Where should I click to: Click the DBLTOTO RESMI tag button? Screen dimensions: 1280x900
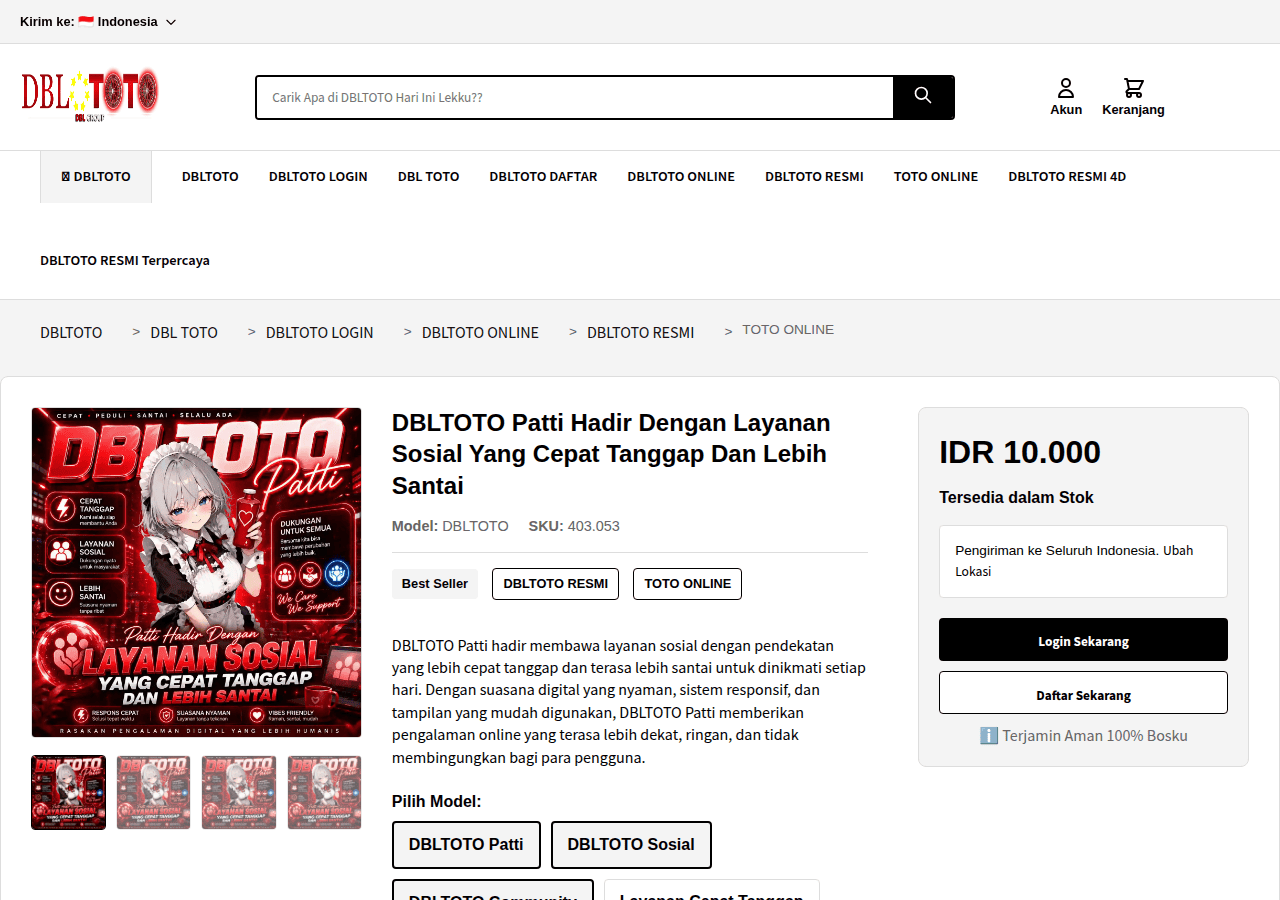(x=555, y=584)
